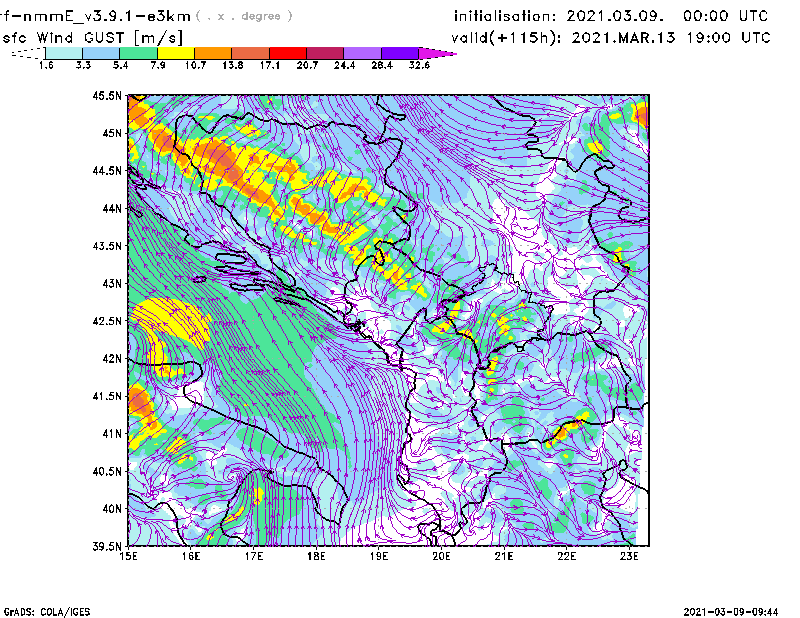Image resolution: width=800 pixels, height=618 pixels.
Task: Click the gray '( . x . degree )' text
Action: click(244, 16)
